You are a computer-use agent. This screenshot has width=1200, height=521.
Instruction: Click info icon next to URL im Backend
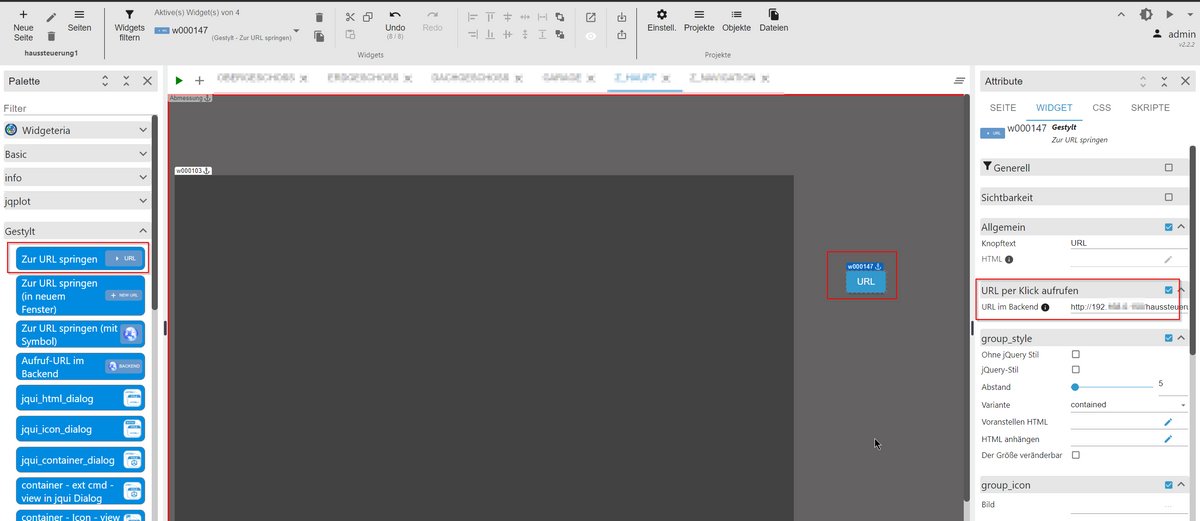(x=1045, y=308)
